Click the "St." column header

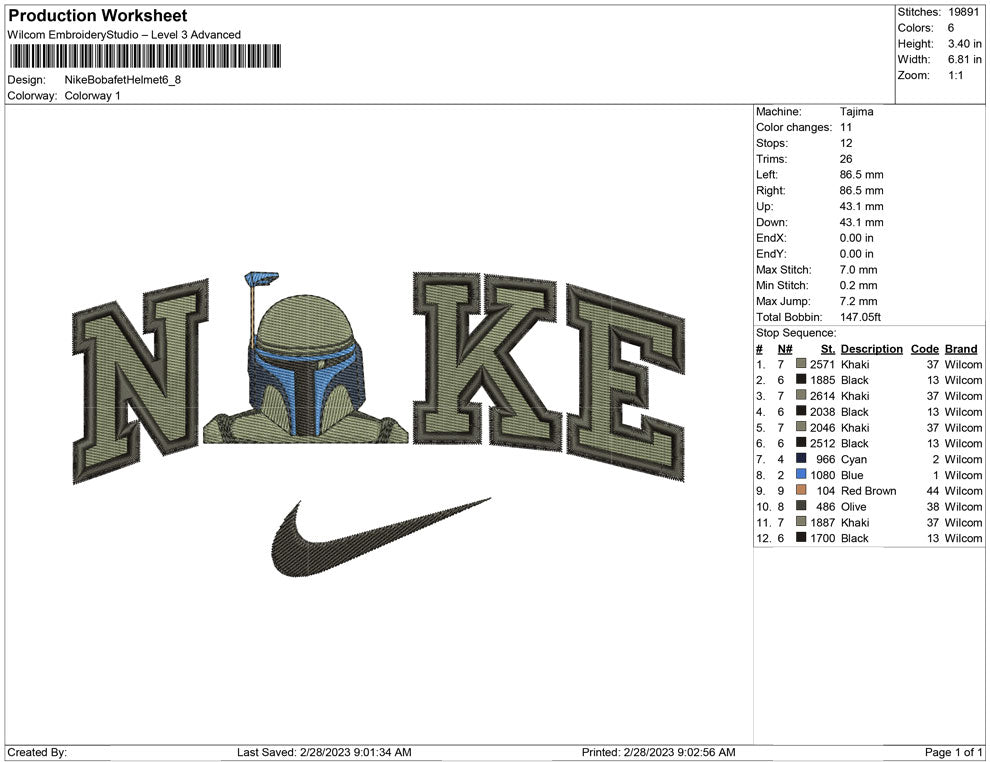[x=828, y=348]
